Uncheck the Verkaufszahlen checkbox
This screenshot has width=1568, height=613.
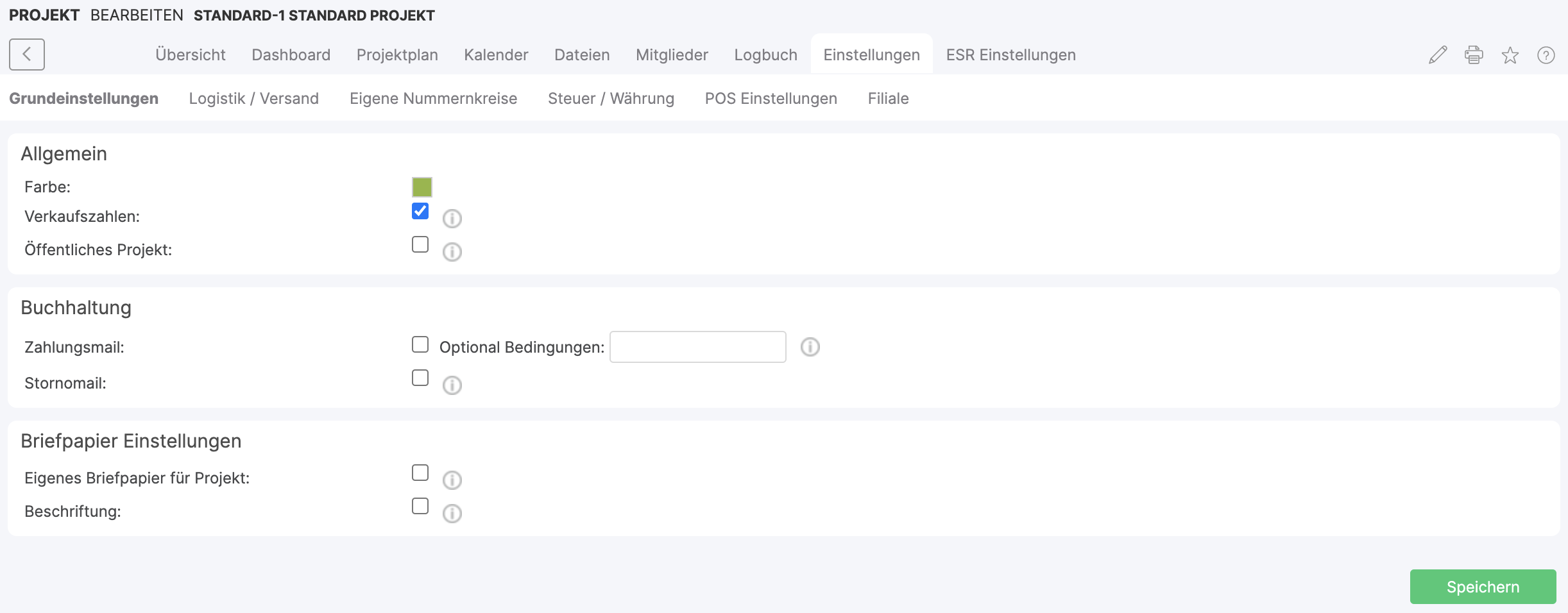pyautogui.click(x=420, y=211)
